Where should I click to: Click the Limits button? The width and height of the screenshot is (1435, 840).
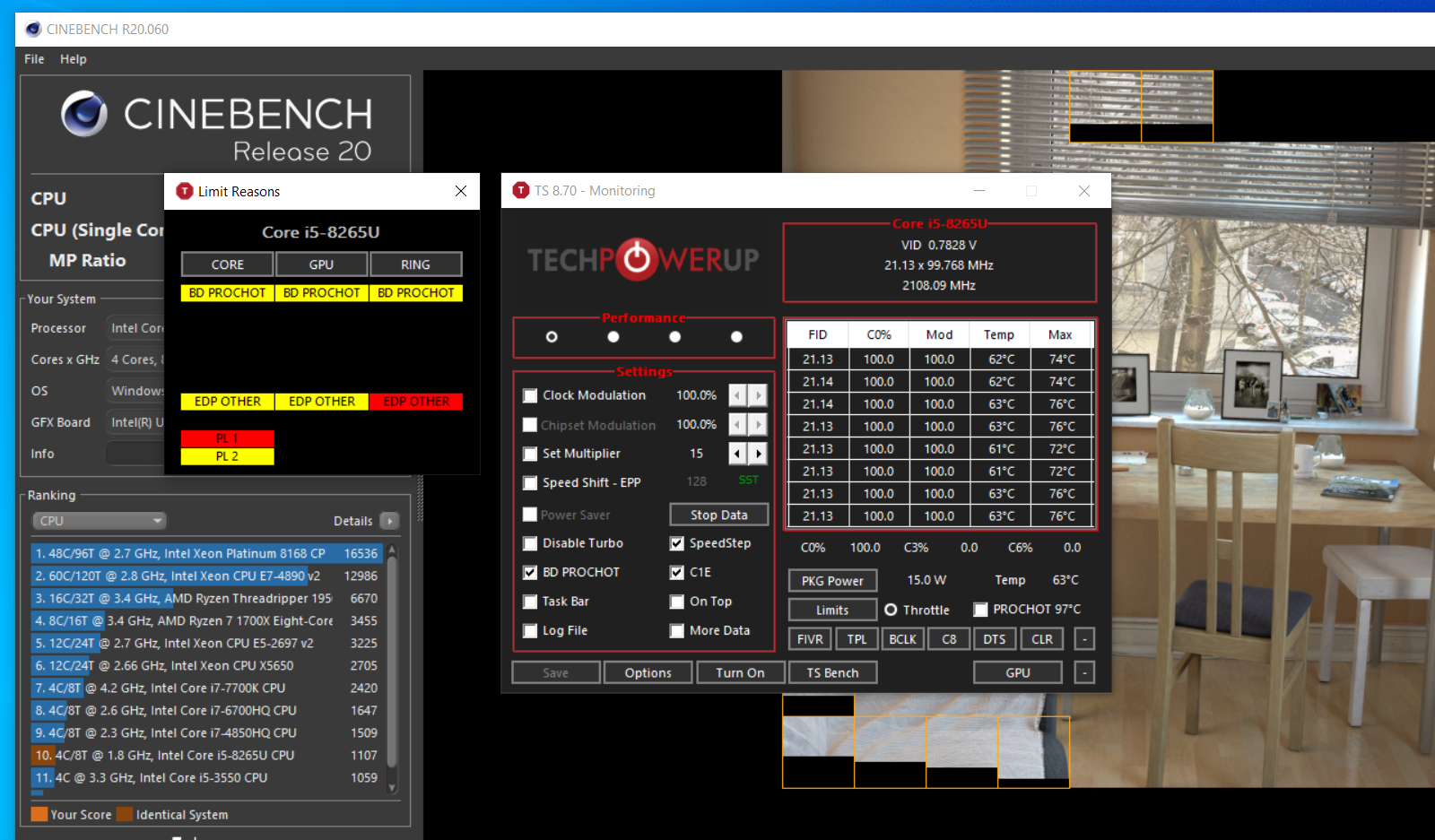pos(832,611)
